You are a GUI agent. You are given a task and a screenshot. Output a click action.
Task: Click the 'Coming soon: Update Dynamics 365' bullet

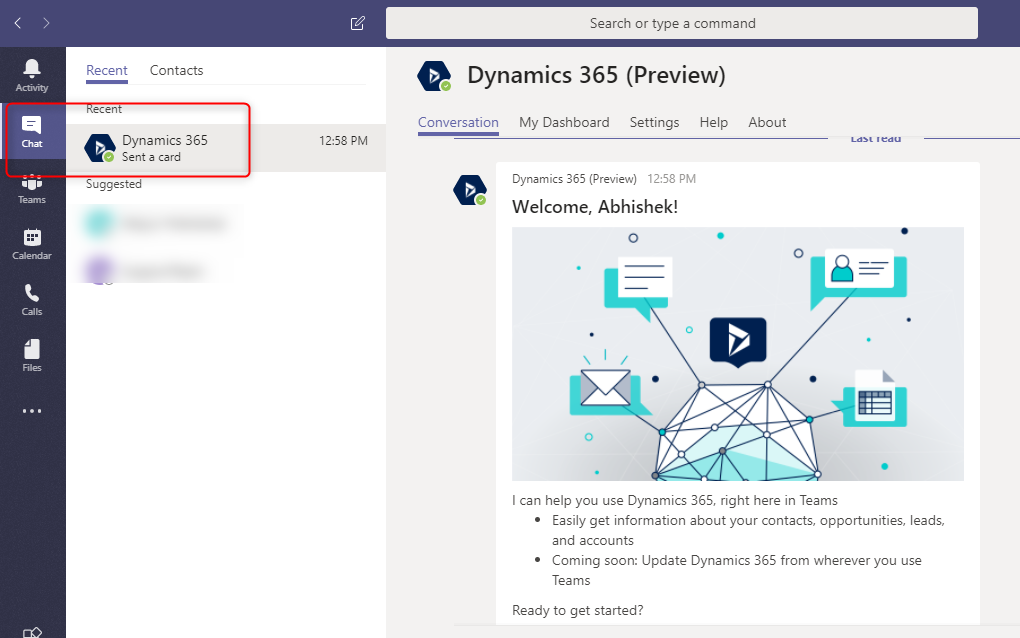[x=736, y=570]
